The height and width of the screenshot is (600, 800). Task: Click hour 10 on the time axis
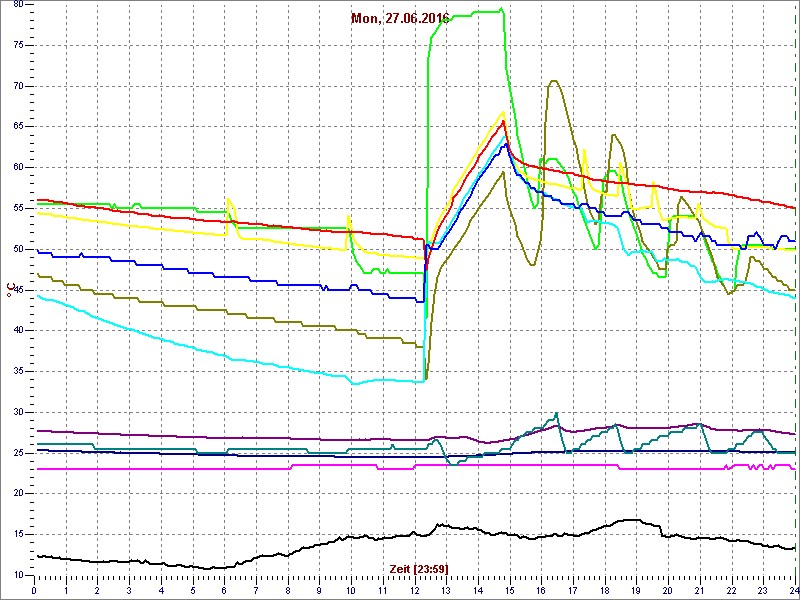point(351,590)
